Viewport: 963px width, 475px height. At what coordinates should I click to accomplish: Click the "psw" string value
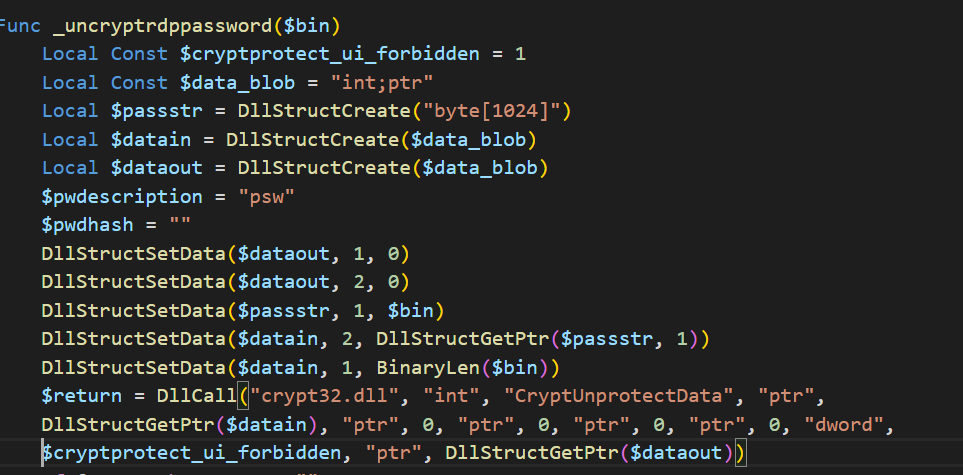click(x=267, y=197)
